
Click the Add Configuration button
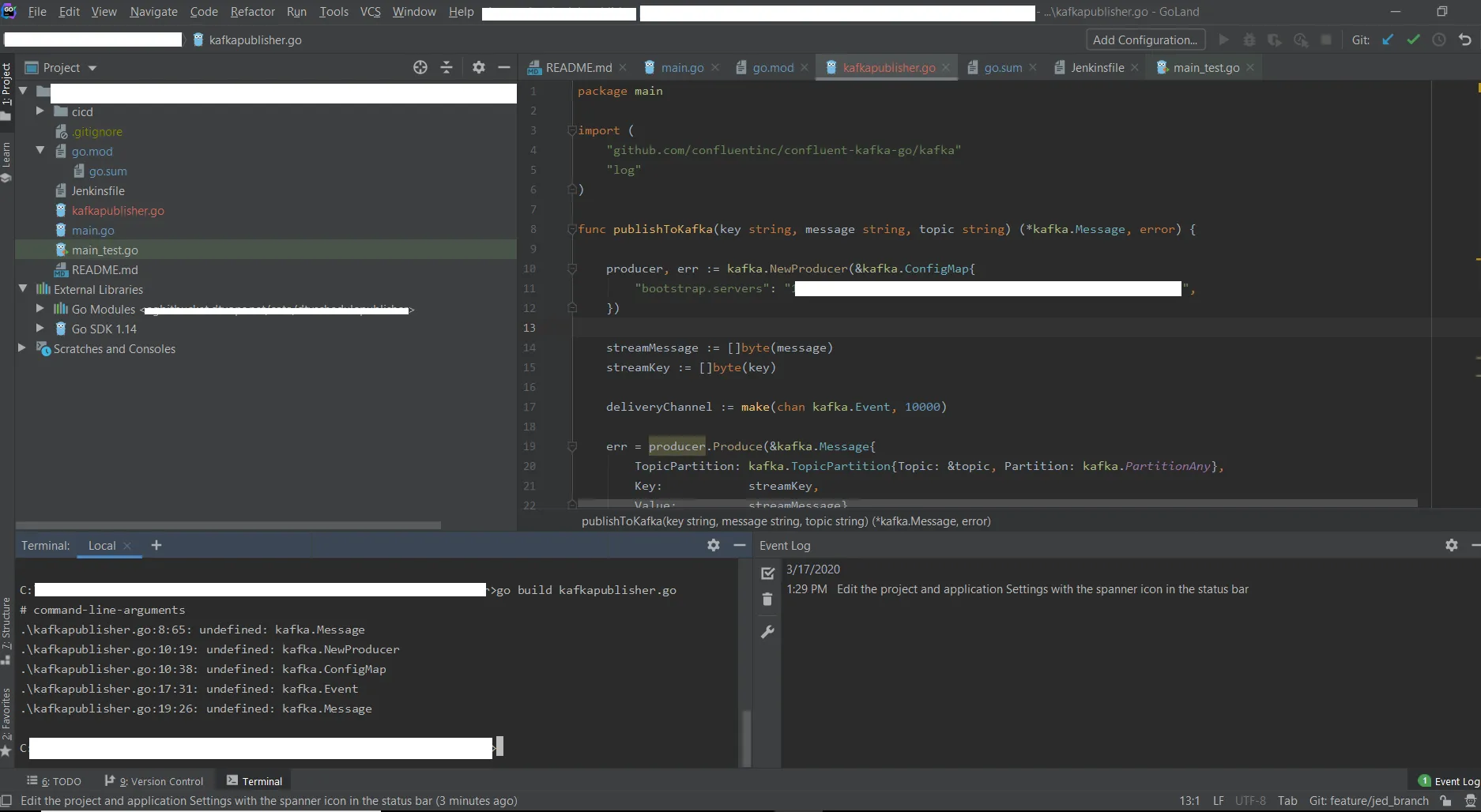[1144, 40]
